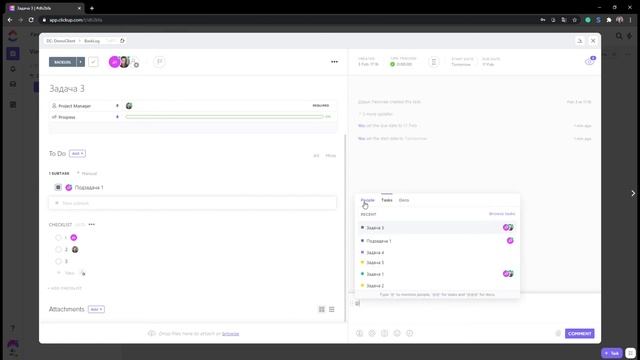Click the photo assignee avatar in the task header
Viewport: 640px width, 360px height.
[124, 62]
